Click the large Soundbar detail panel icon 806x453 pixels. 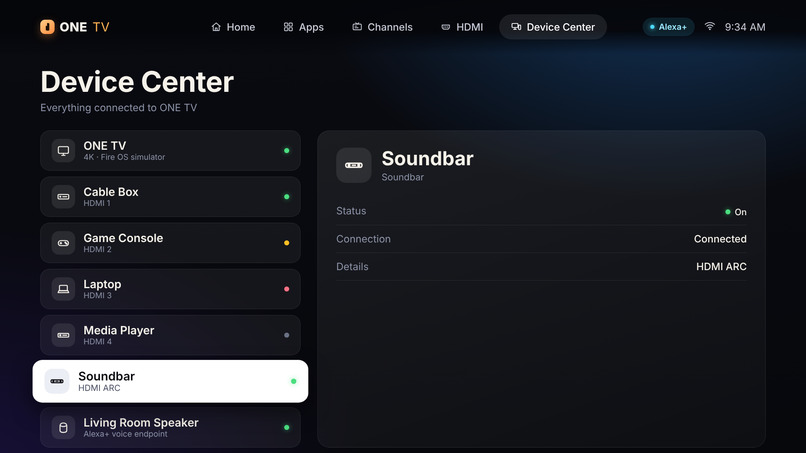pos(354,165)
